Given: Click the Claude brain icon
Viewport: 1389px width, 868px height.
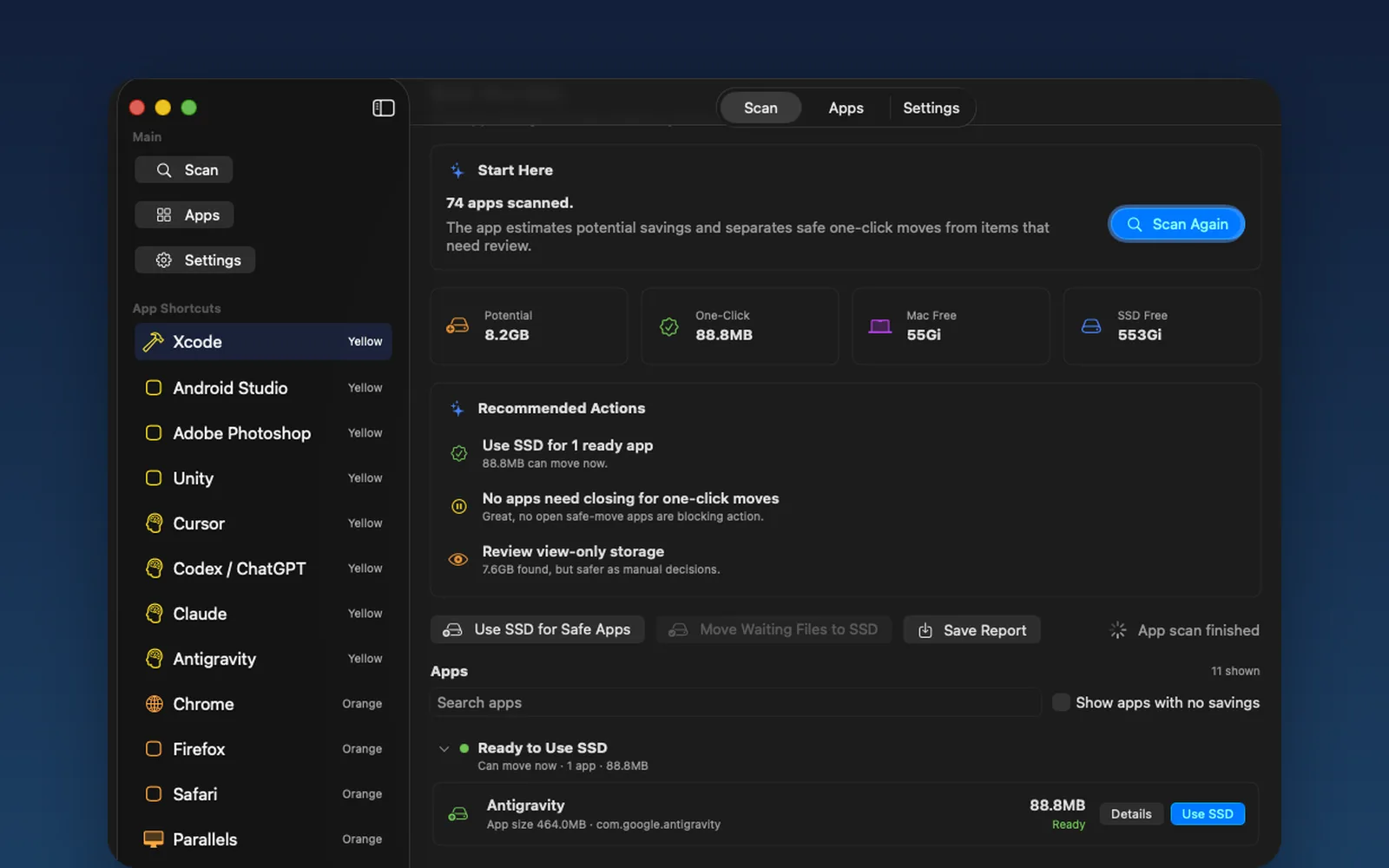Looking at the screenshot, I should click(x=154, y=614).
